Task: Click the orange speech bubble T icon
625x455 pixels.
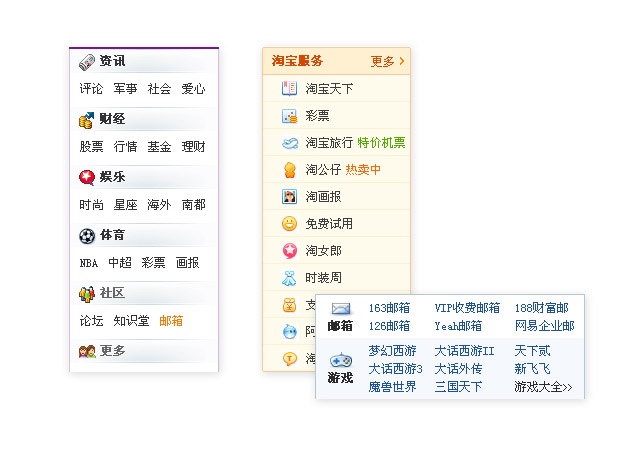Action: tap(290, 359)
